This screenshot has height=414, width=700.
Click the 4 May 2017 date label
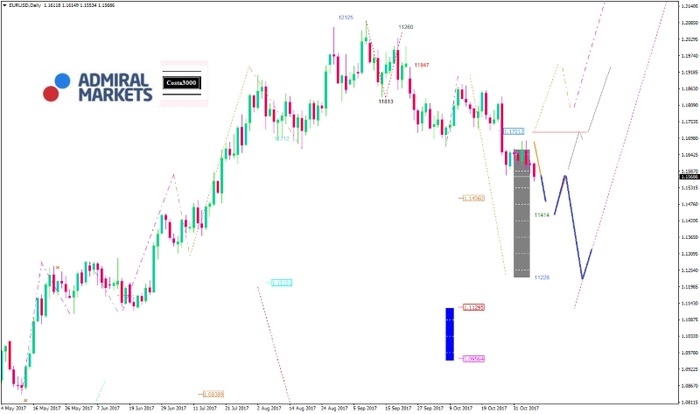click(15, 408)
